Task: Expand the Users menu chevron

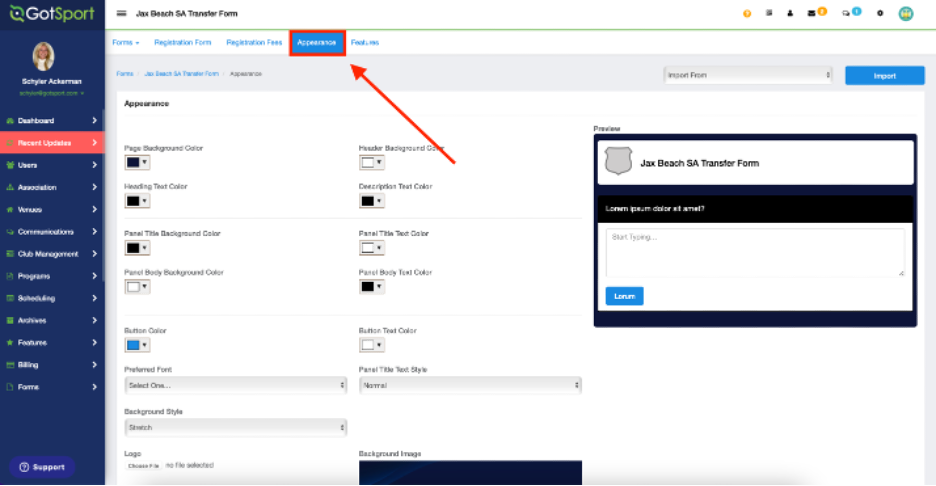Action: [94, 165]
